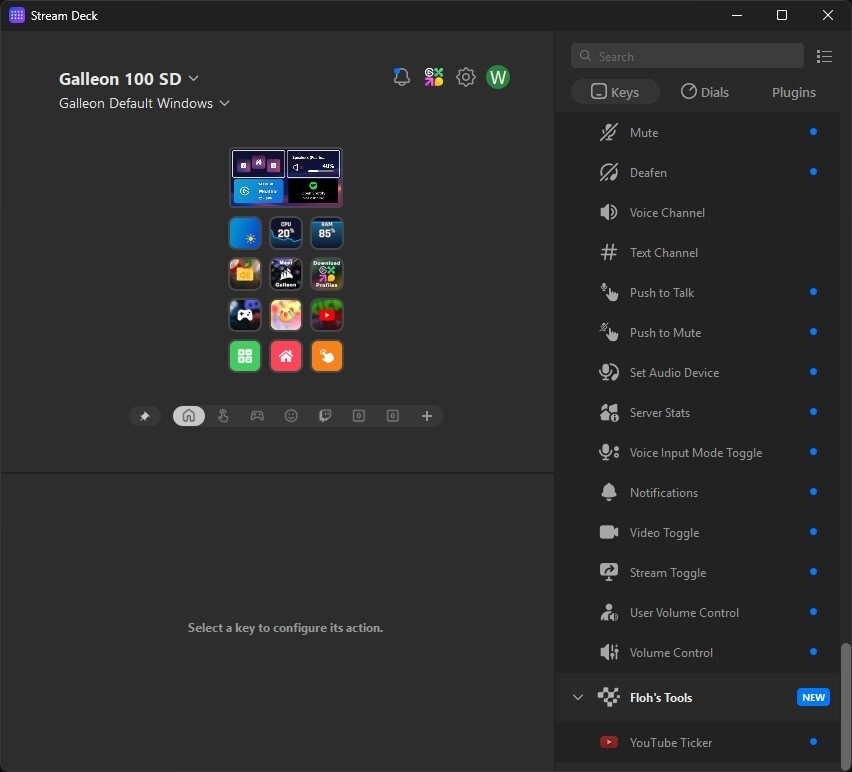Select the Download Profiles key
852x772 pixels.
pos(327,274)
